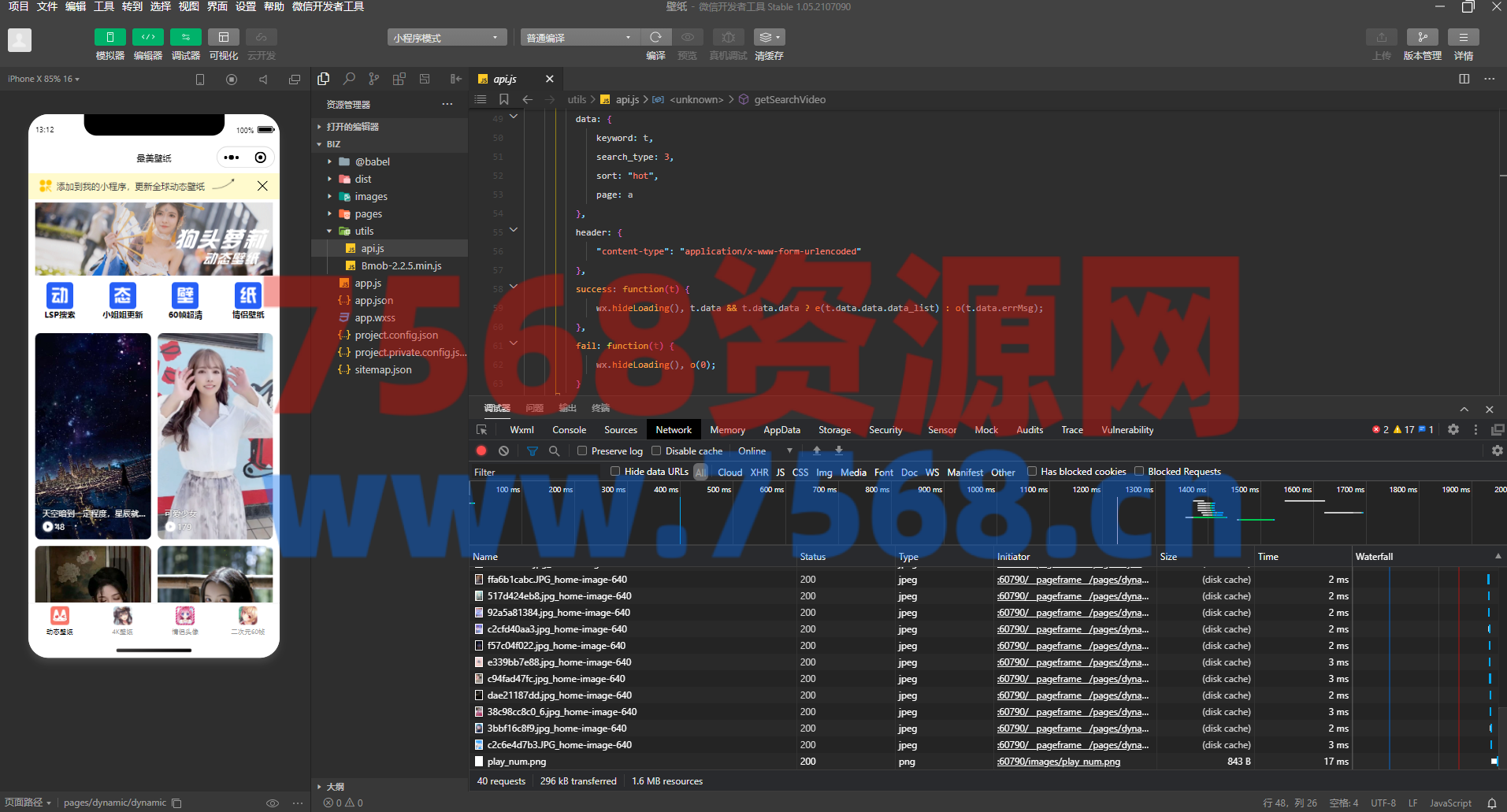The width and height of the screenshot is (1507, 812).
Task: Toggle the Editor (编辑器) panel icon
Action: click(147, 37)
